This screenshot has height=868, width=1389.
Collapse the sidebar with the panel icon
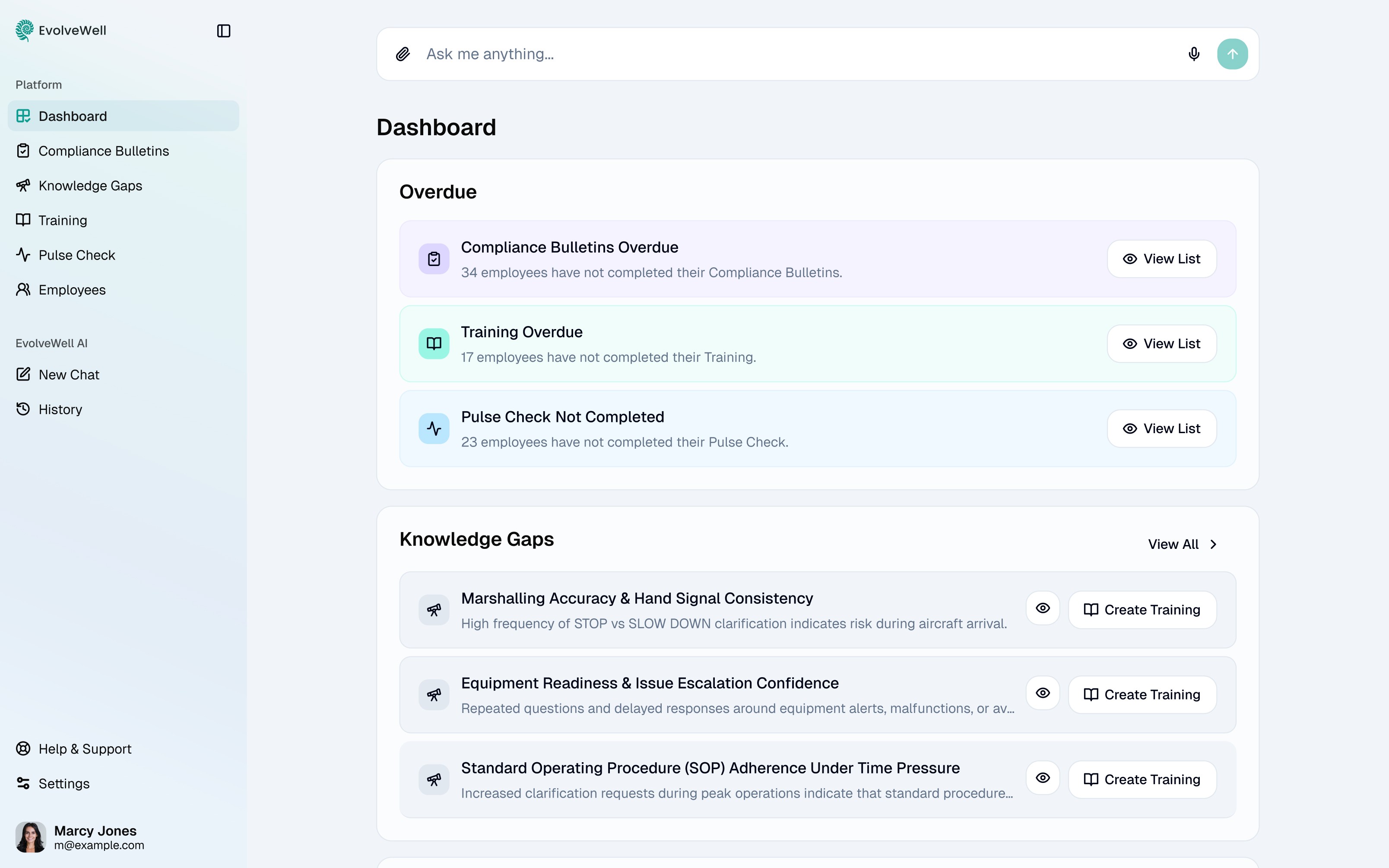(224, 30)
